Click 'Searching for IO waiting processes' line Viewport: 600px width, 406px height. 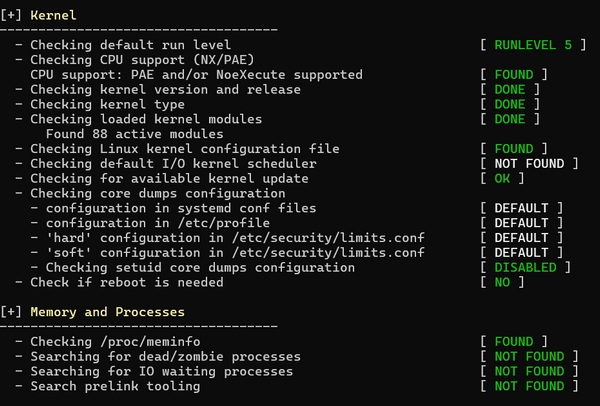coord(161,371)
